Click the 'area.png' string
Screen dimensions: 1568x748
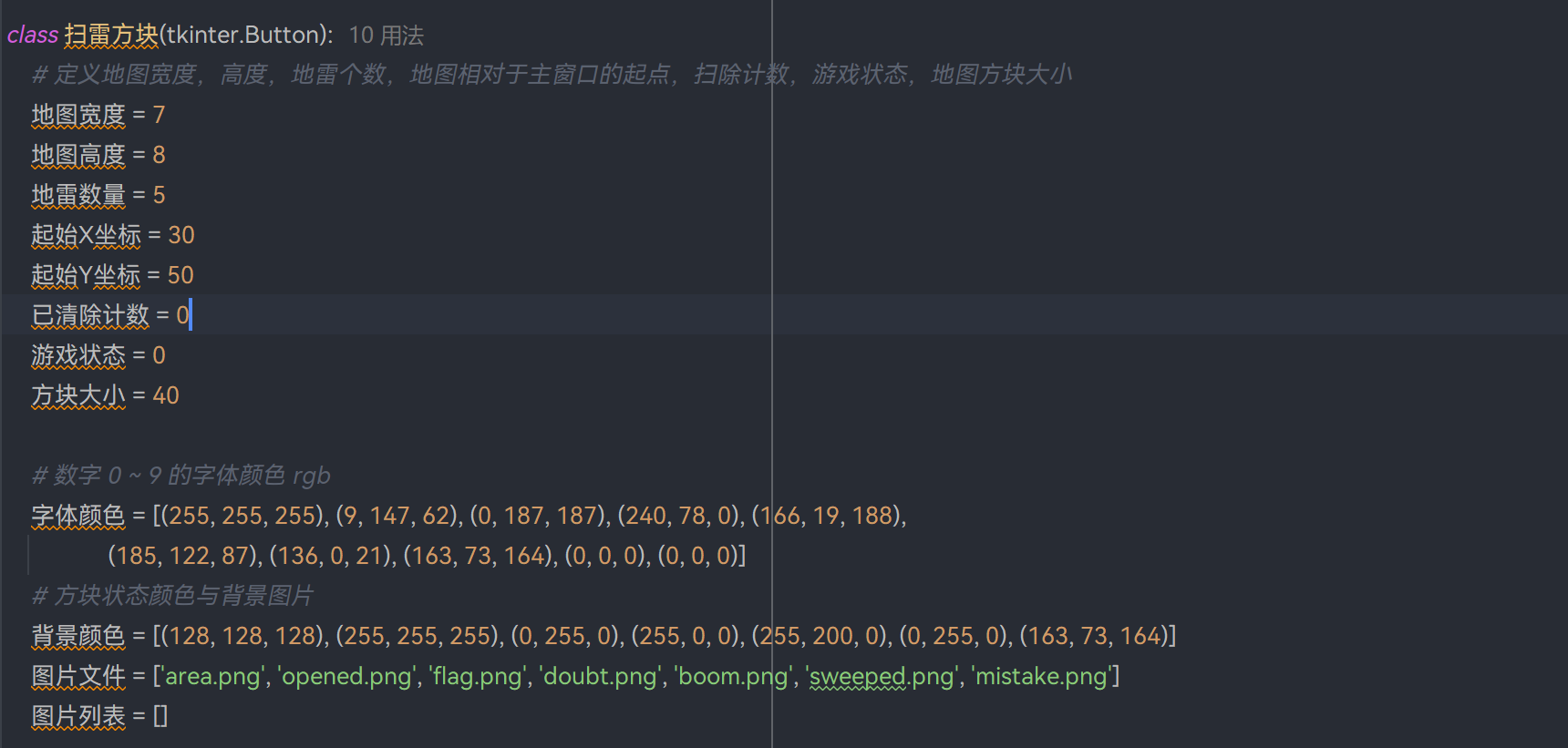pyautogui.click(x=214, y=676)
